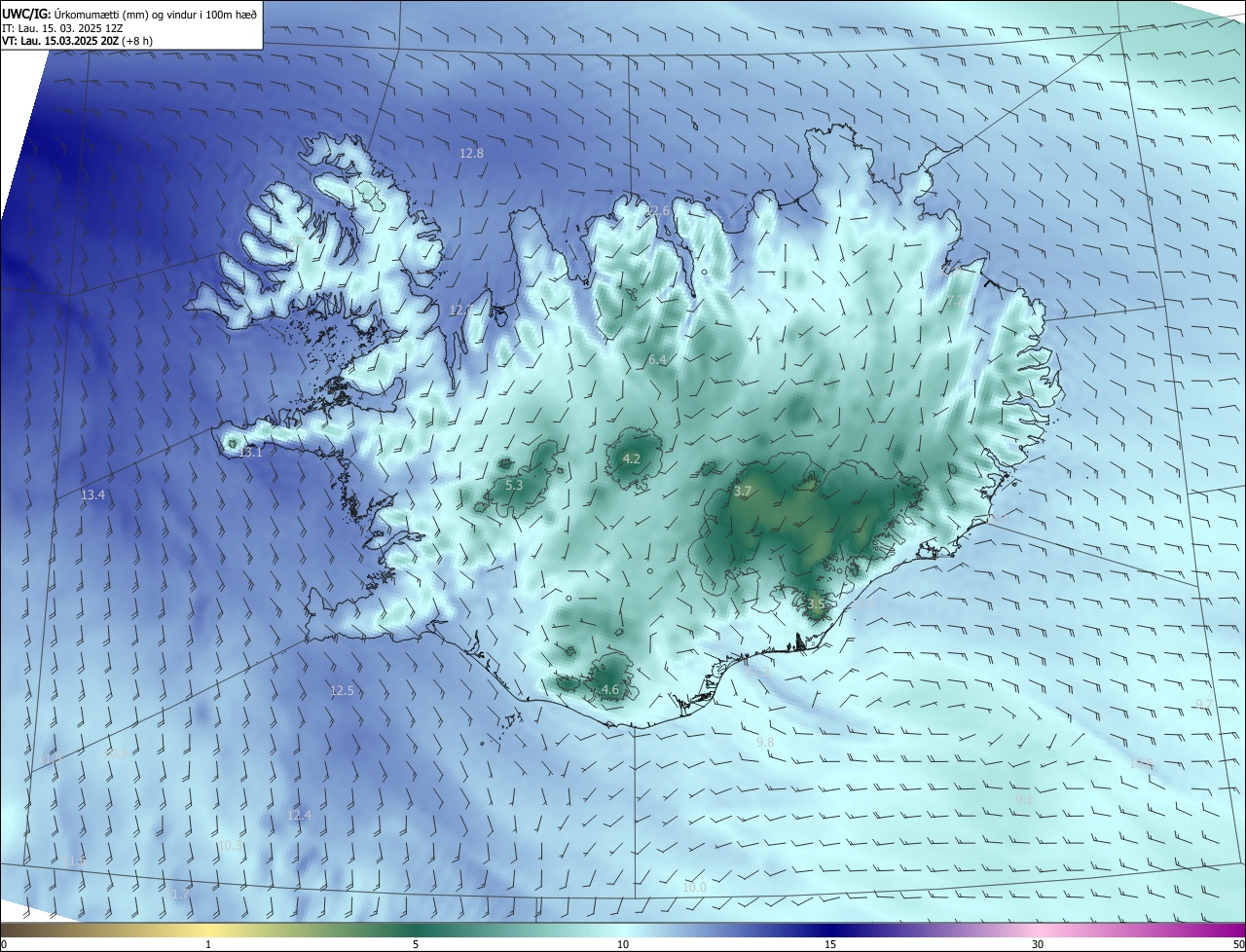
Task: Click the 5 tick on the color scale
Action: click(x=416, y=944)
